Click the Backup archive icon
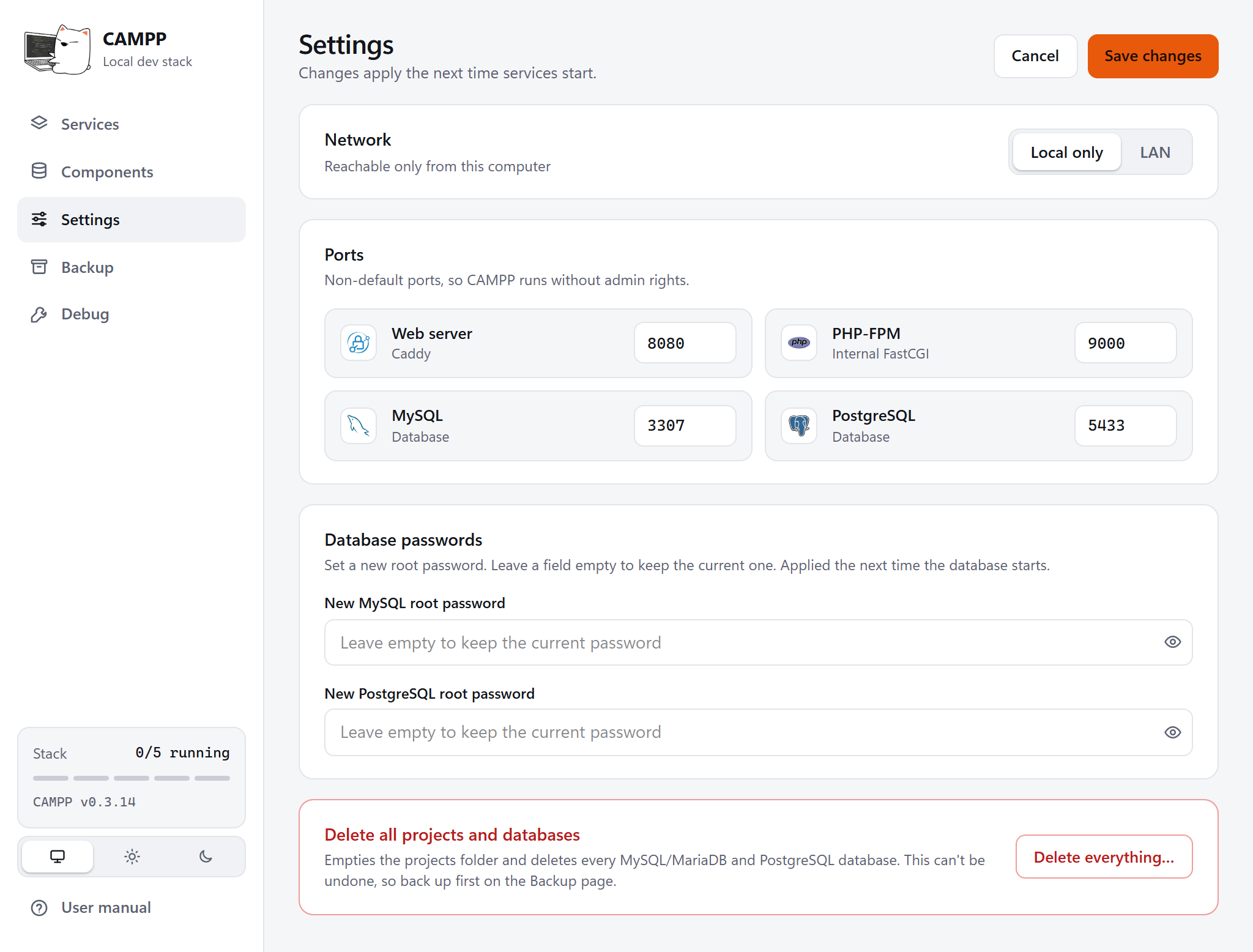 [39, 267]
